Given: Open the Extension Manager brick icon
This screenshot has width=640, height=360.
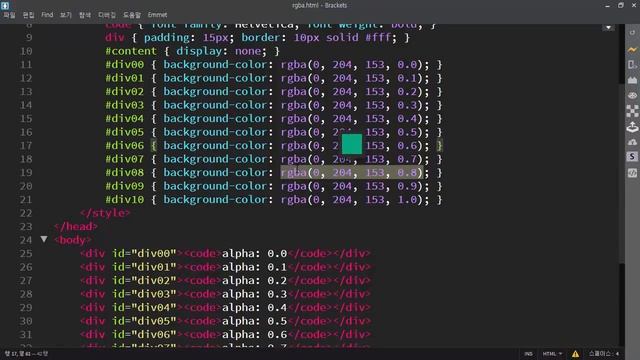Looking at the screenshot, I should [x=632, y=80].
